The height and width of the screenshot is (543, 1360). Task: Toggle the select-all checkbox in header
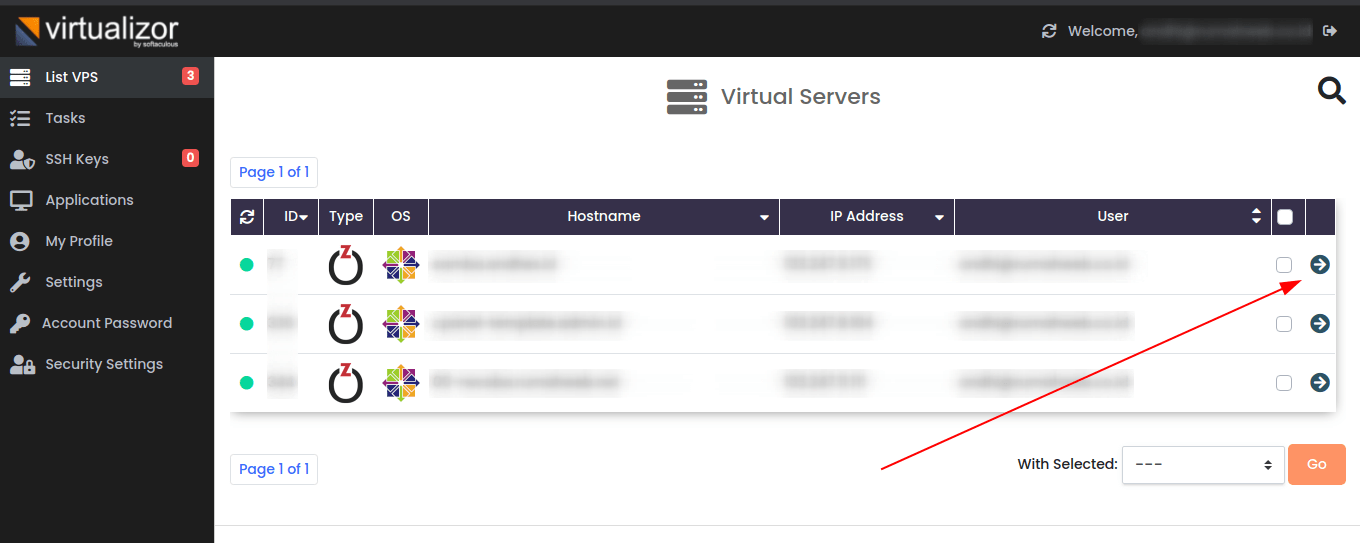(1285, 217)
